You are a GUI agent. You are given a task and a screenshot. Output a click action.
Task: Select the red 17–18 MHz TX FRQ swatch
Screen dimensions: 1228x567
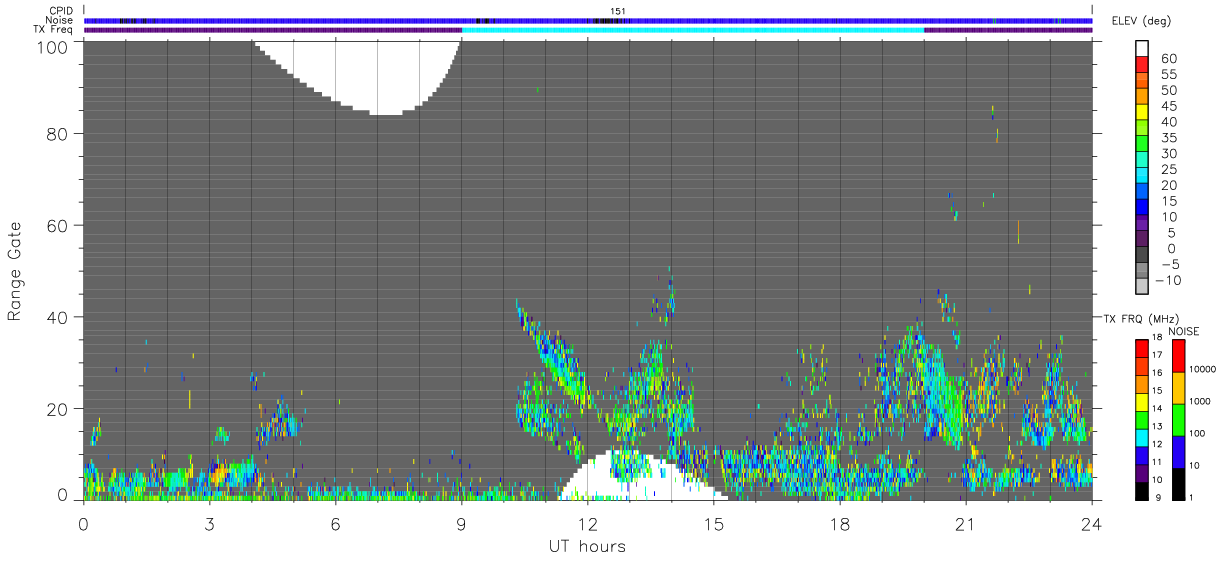1142,347
